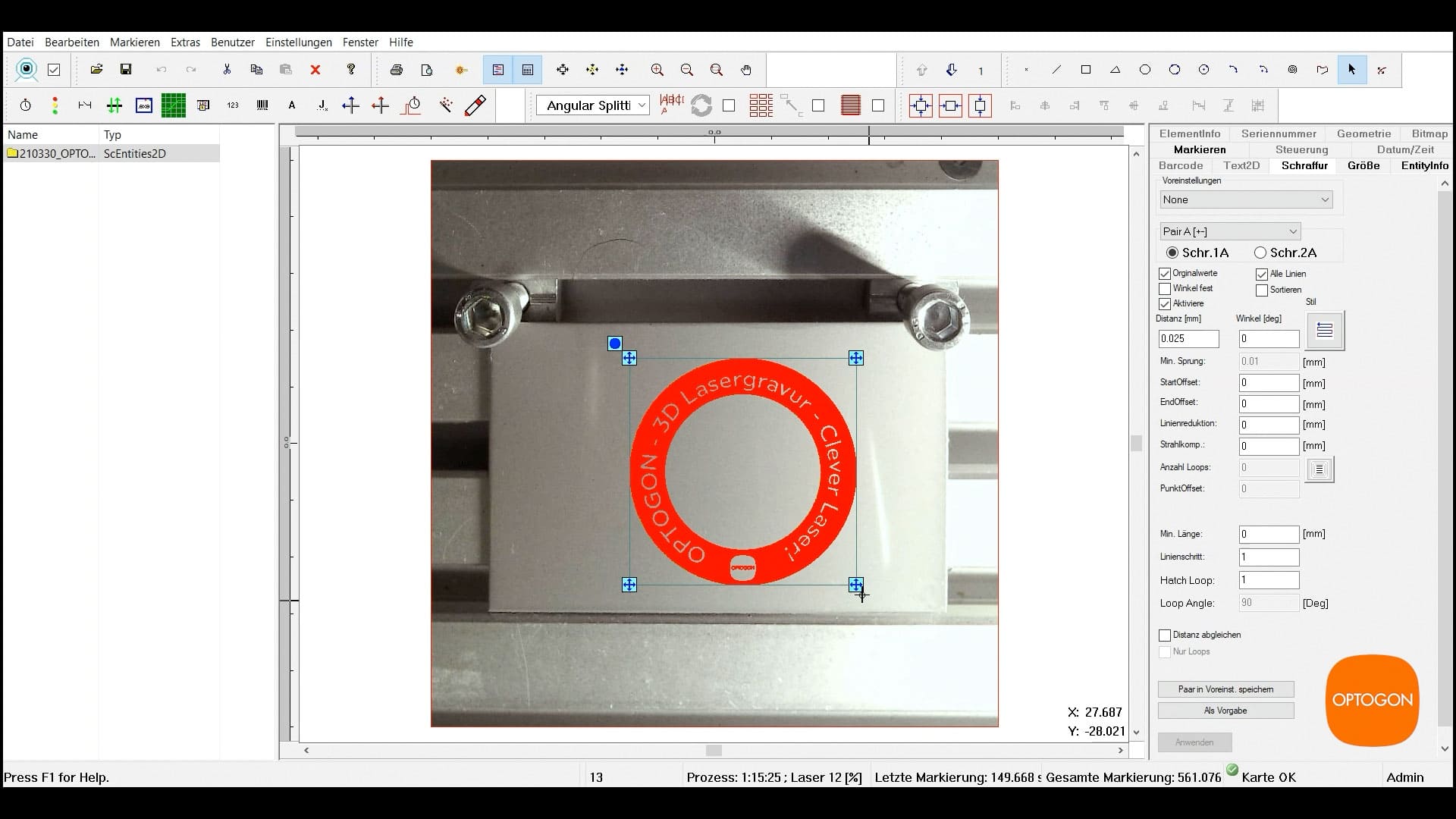
Task: Select the pan hand tool
Action: coord(746,70)
